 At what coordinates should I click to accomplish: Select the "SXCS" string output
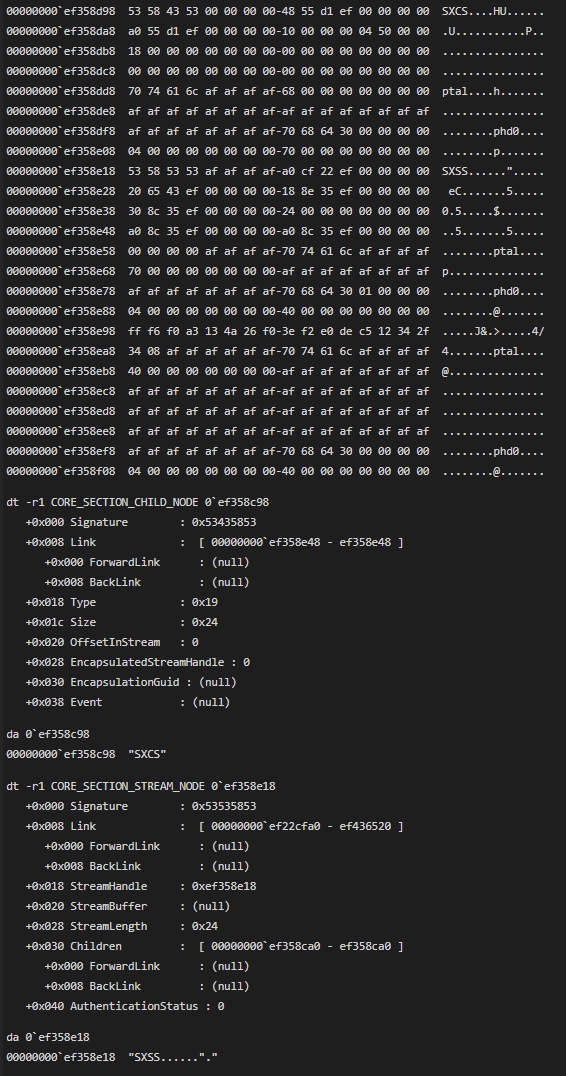(148, 754)
